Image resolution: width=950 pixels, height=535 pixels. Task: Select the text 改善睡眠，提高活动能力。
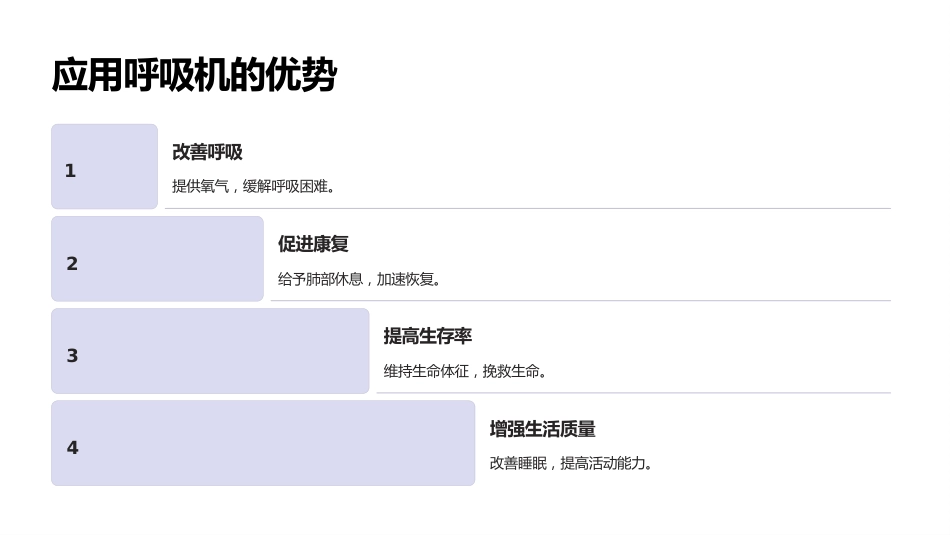pos(571,463)
